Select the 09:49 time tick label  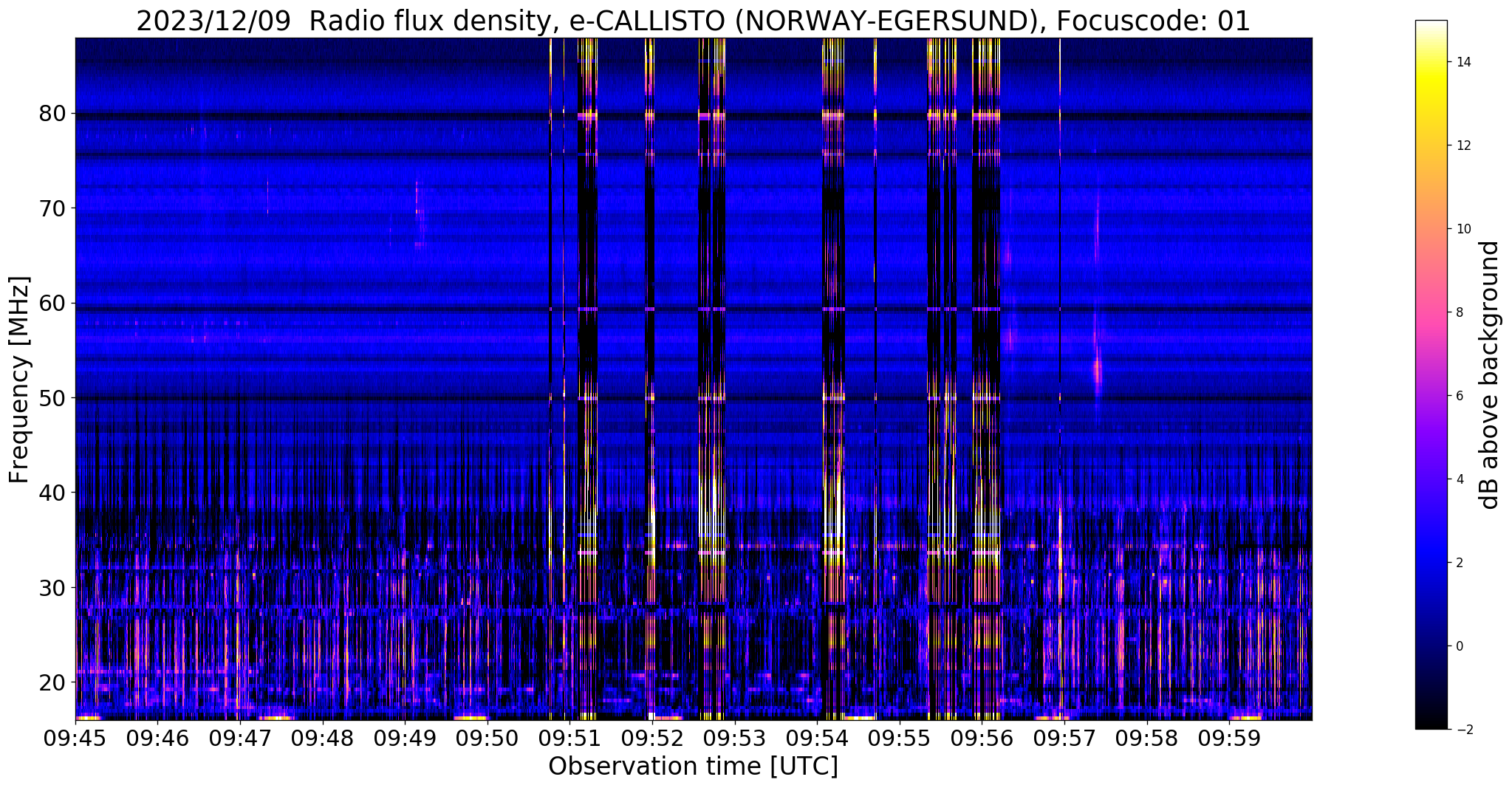tap(405, 738)
